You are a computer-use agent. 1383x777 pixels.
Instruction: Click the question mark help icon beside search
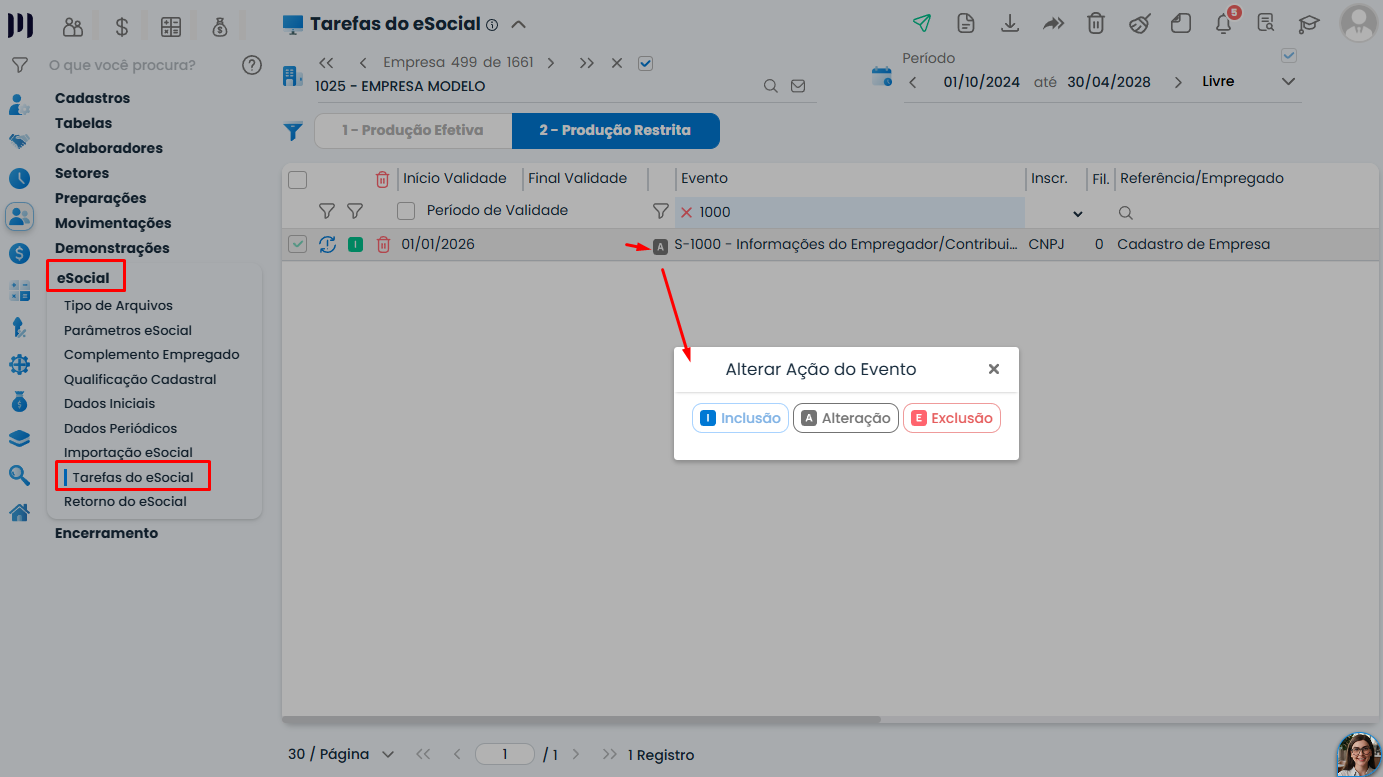[x=252, y=65]
